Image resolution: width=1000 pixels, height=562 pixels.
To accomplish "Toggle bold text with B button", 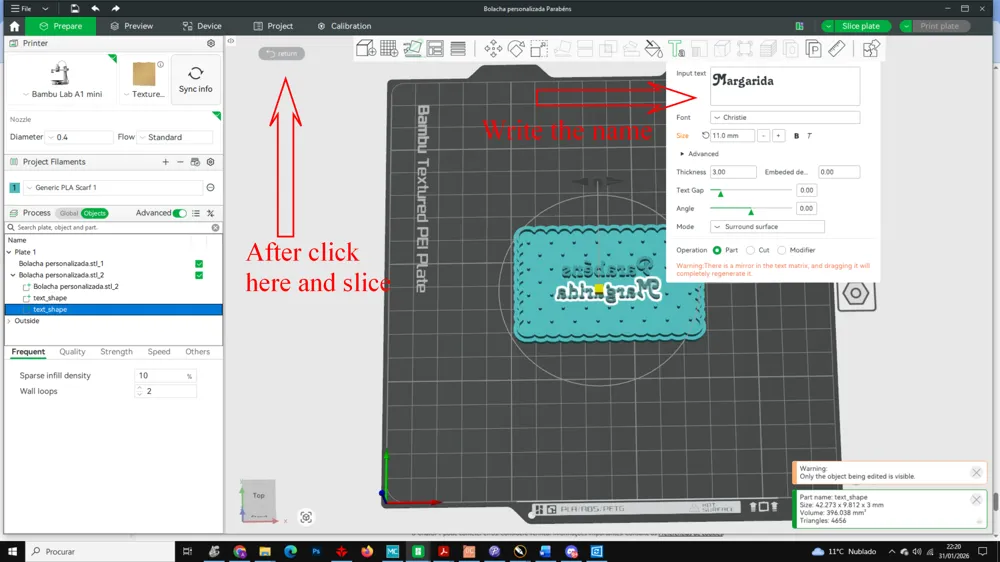I will tap(796, 136).
